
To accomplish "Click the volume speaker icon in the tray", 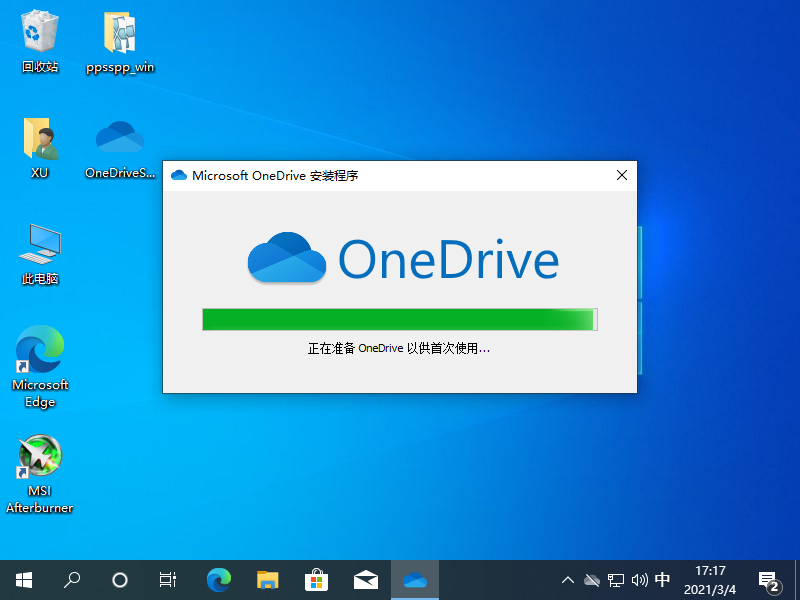I will click(x=640, y=580).
